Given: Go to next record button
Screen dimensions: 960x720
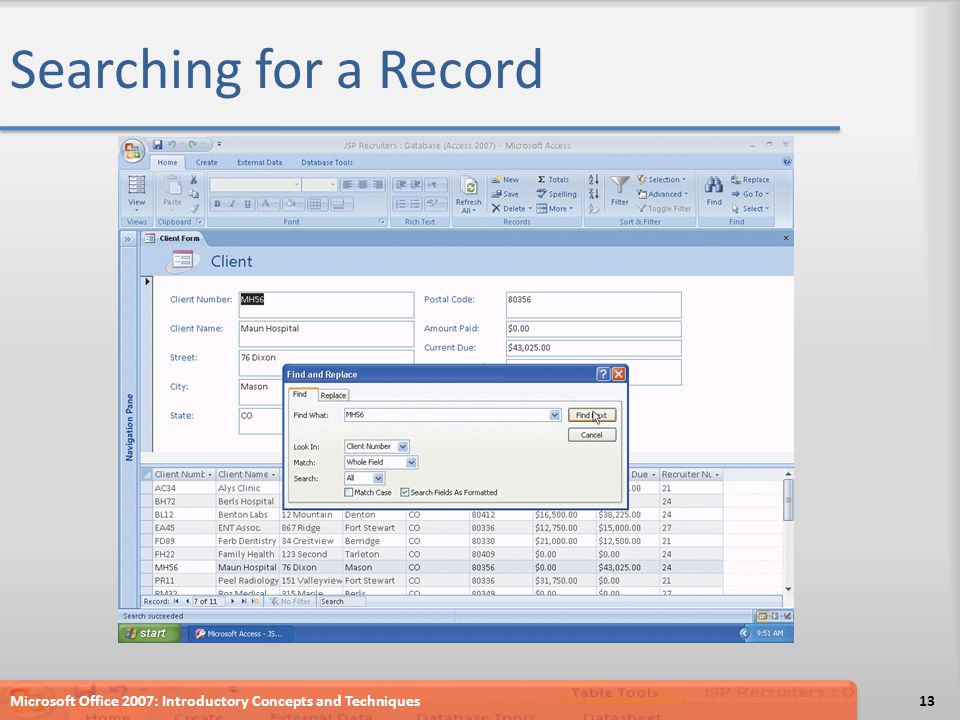Looking at the screenshot, I should pos(233,601).
